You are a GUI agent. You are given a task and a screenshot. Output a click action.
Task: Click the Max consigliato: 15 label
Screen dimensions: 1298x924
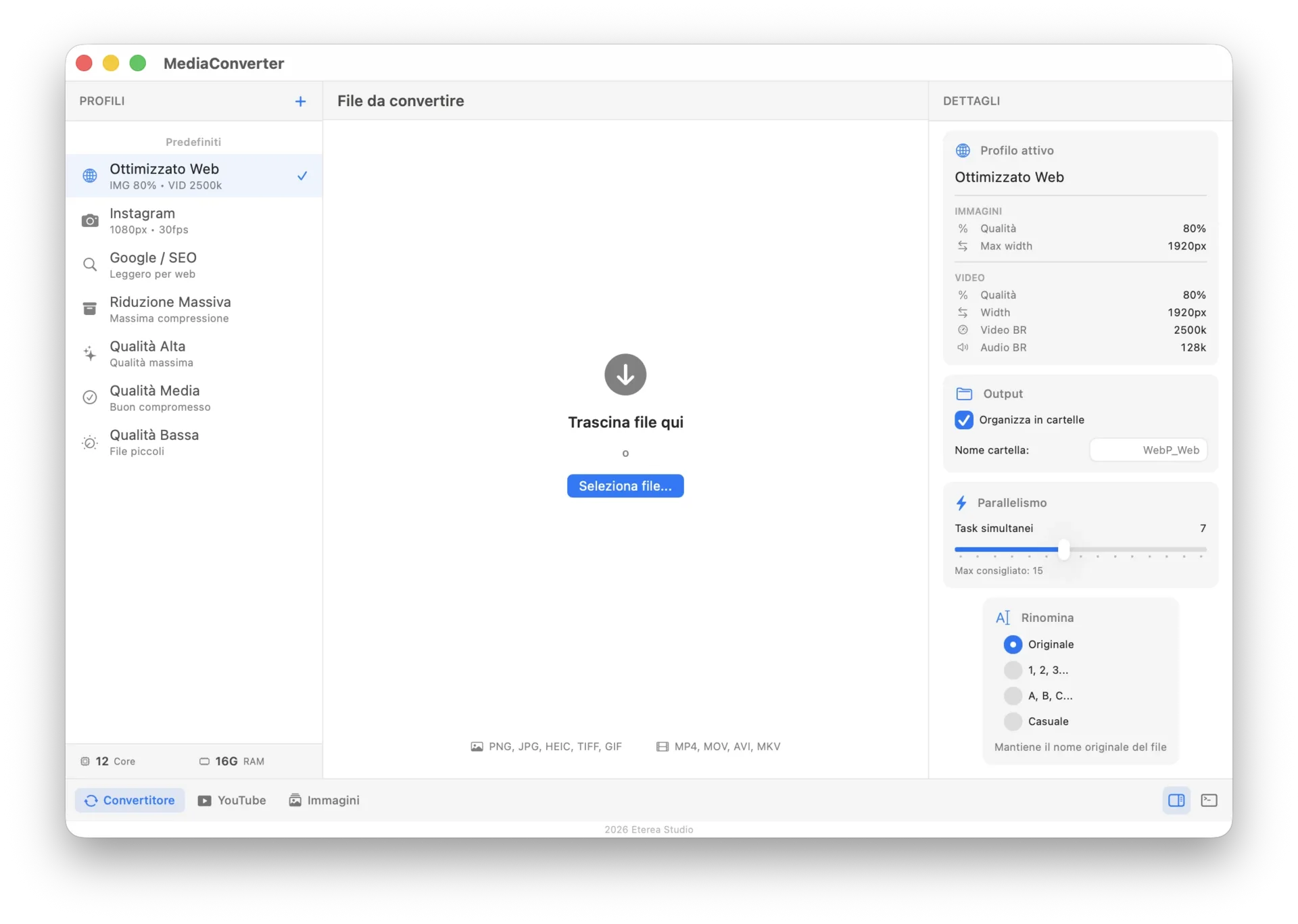click(999, 570)
